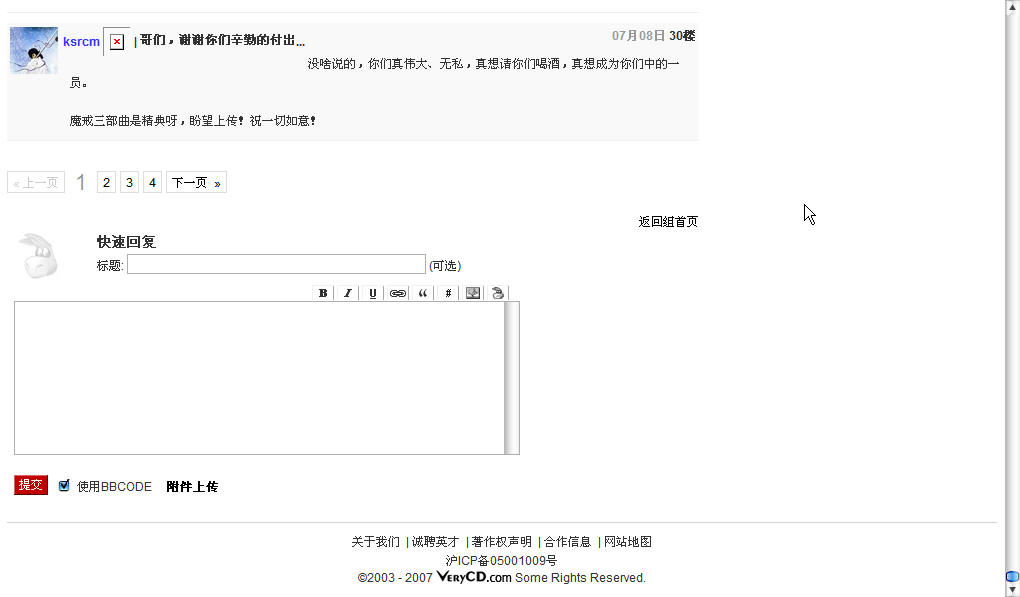Focus the quick reply message text area
The height and width of the screenshot is (597, 1020).
(x=260, y=378)
